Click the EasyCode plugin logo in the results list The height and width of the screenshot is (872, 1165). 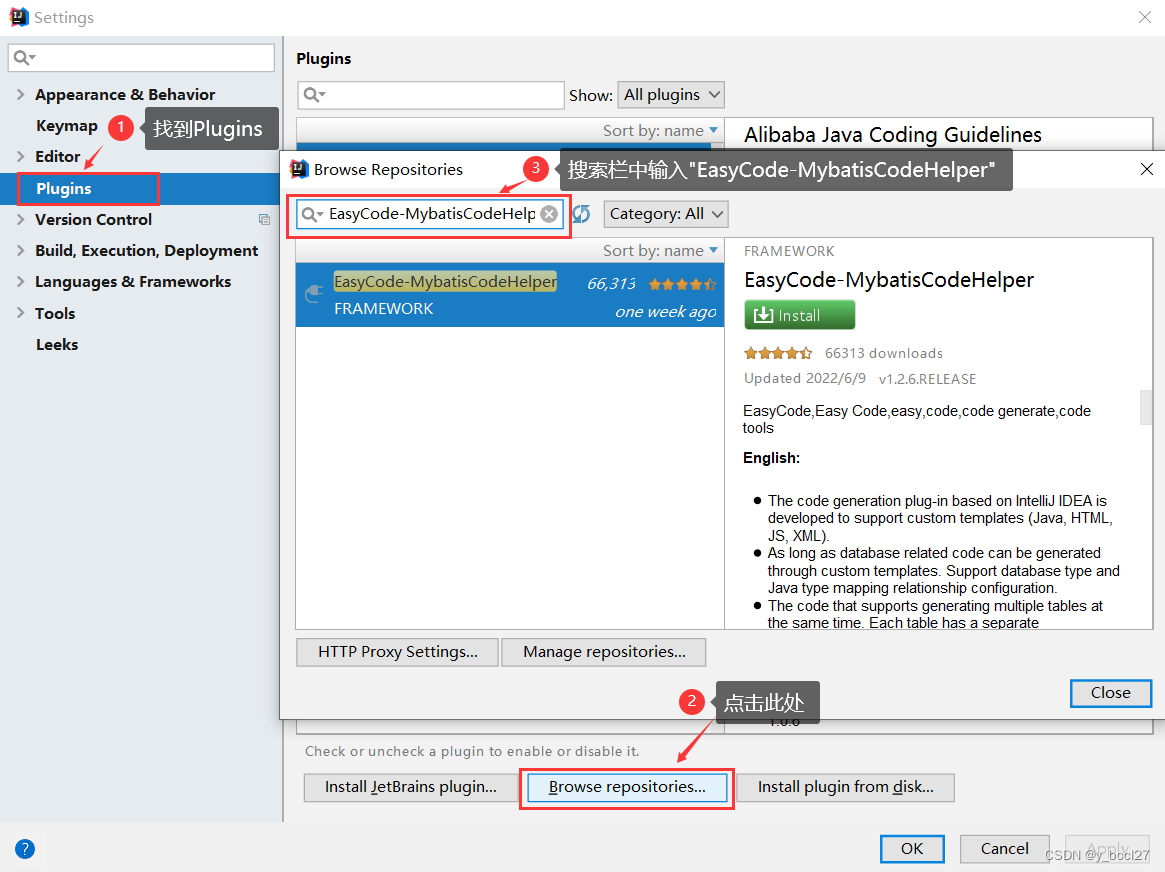tap(313, 294)
